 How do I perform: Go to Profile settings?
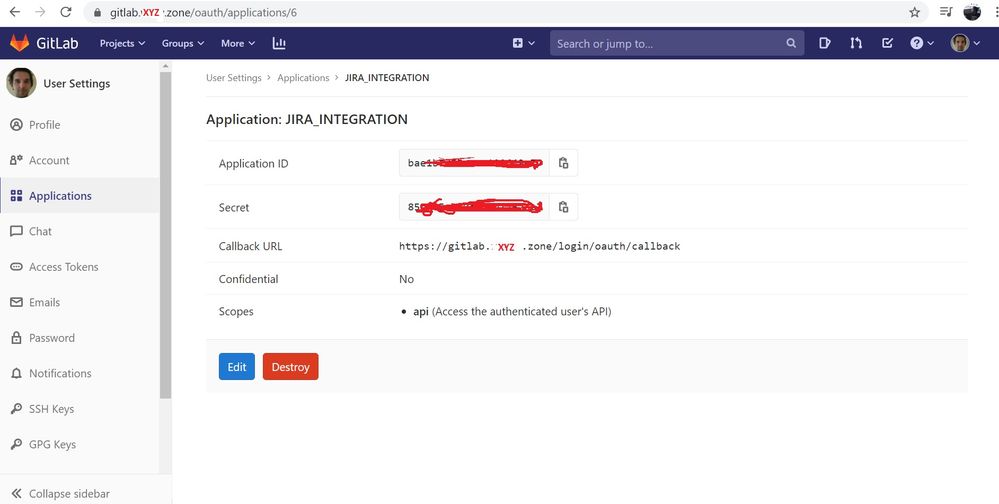[45, 125]
